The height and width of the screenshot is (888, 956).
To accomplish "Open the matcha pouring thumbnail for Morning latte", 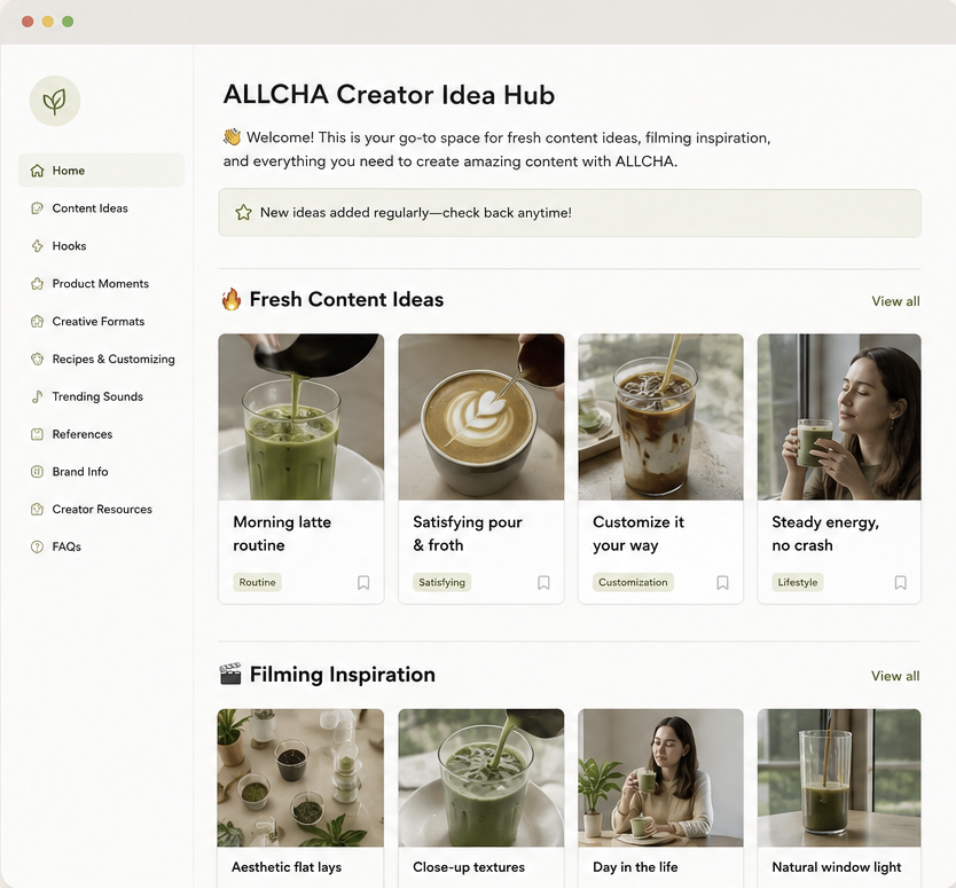I will tap(301, 417).
